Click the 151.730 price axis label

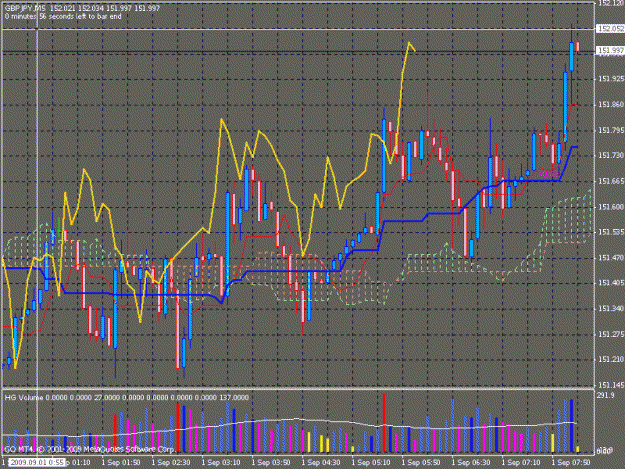click(611, 155)
